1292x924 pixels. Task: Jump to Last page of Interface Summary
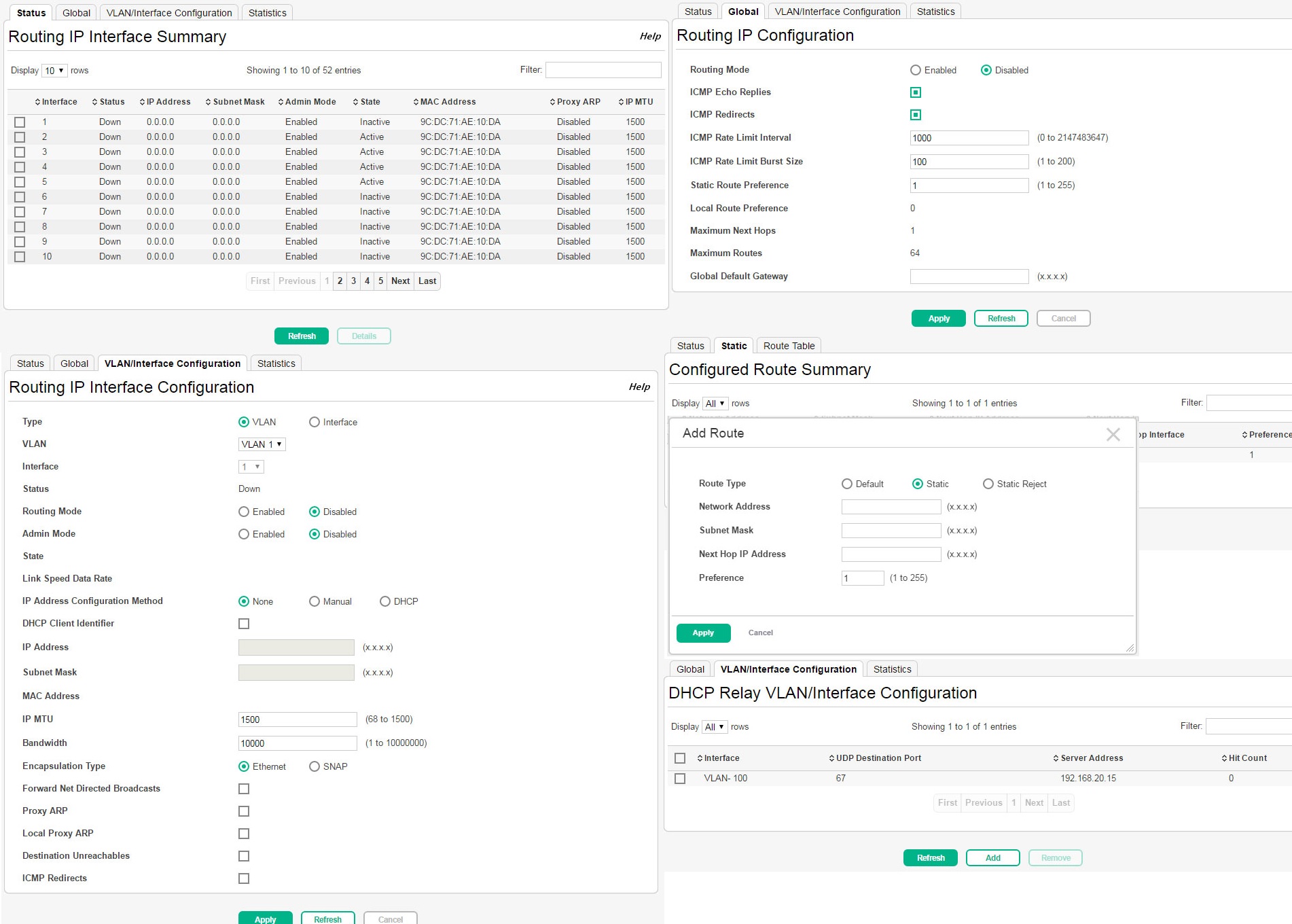tap(427, 281)
